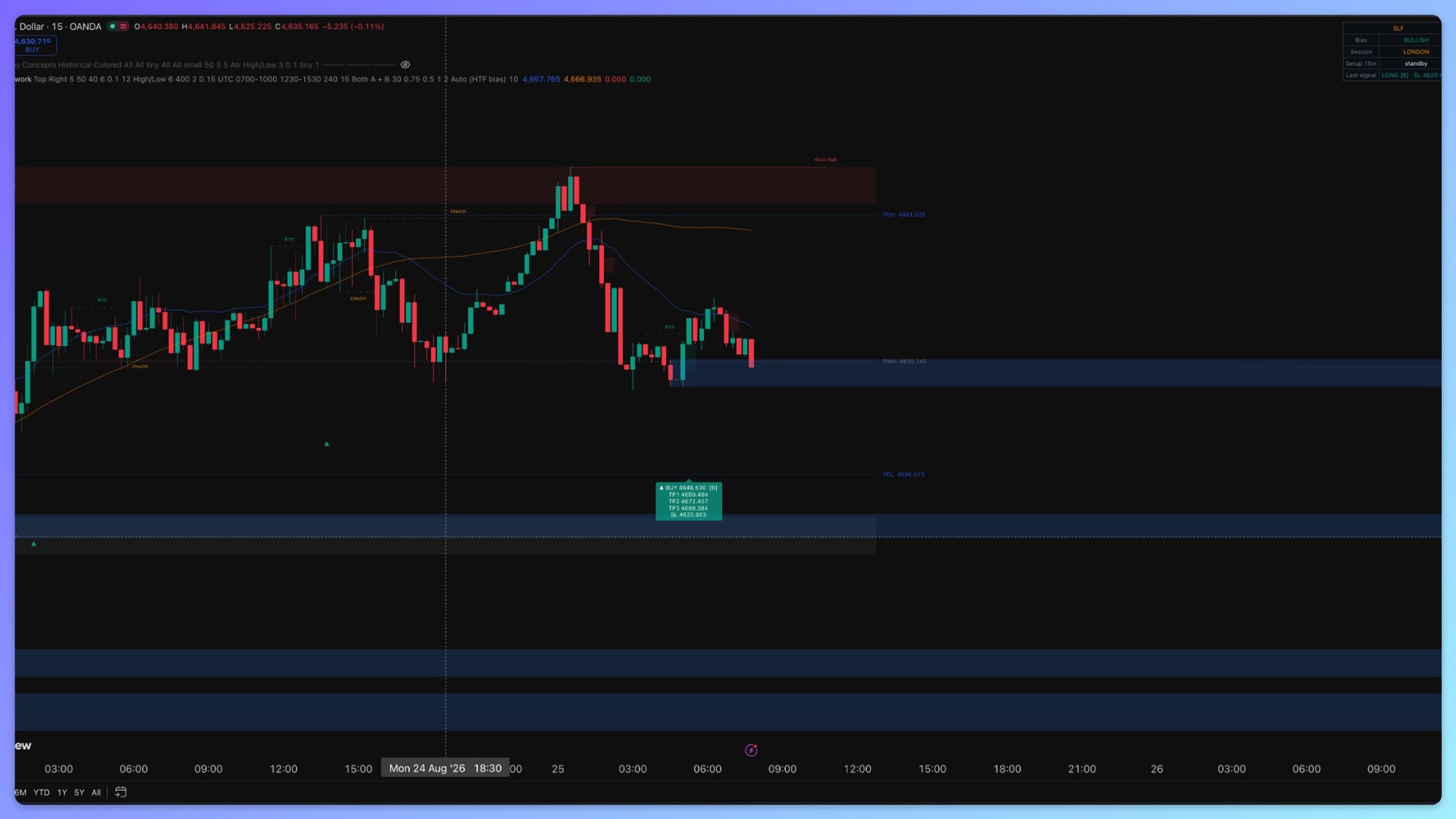Click the teal up-arrow signal marker below 12:00 candles
1456x819 pixels.
click(326, 444)
